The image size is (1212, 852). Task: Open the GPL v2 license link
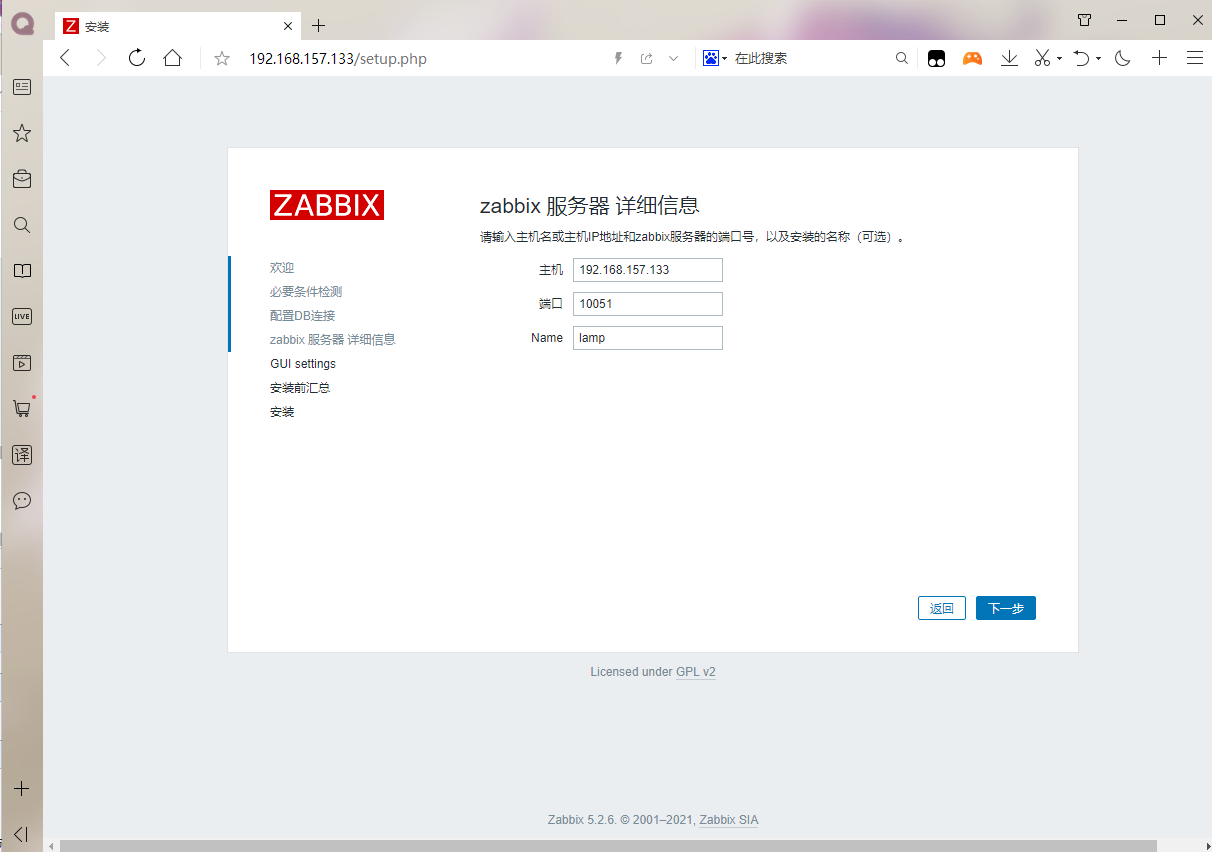[696, 672]
